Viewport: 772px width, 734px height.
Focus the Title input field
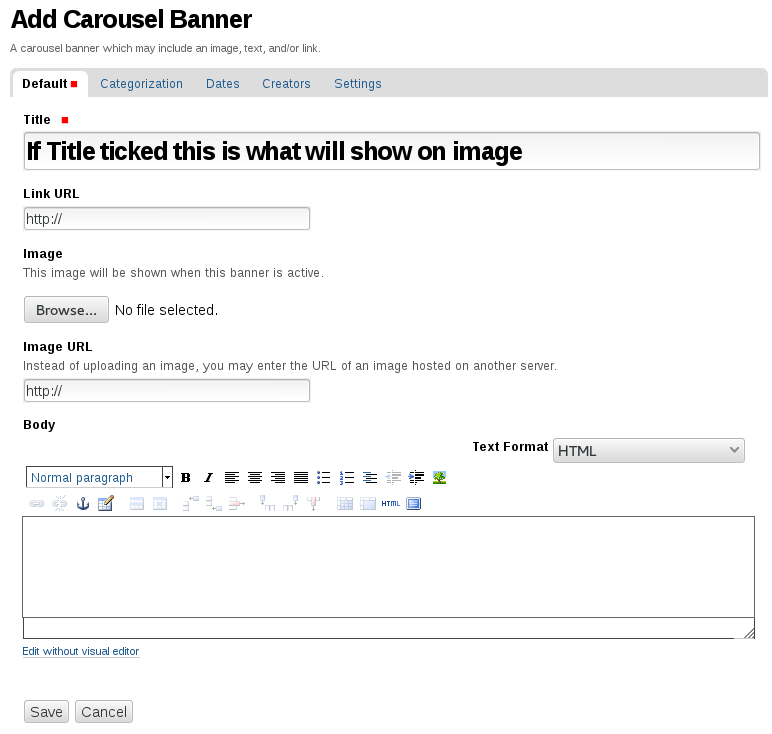392,151
